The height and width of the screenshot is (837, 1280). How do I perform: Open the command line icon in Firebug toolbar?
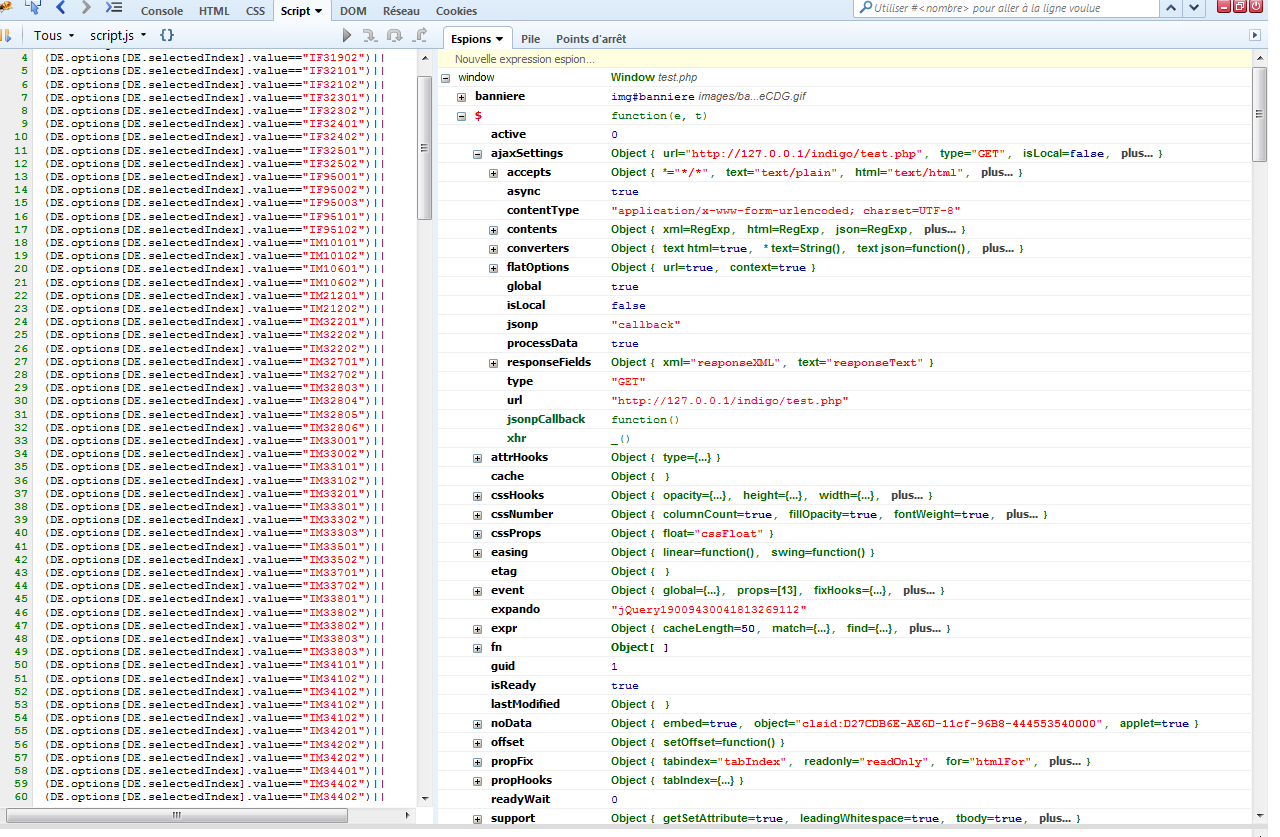coord(114,8)
